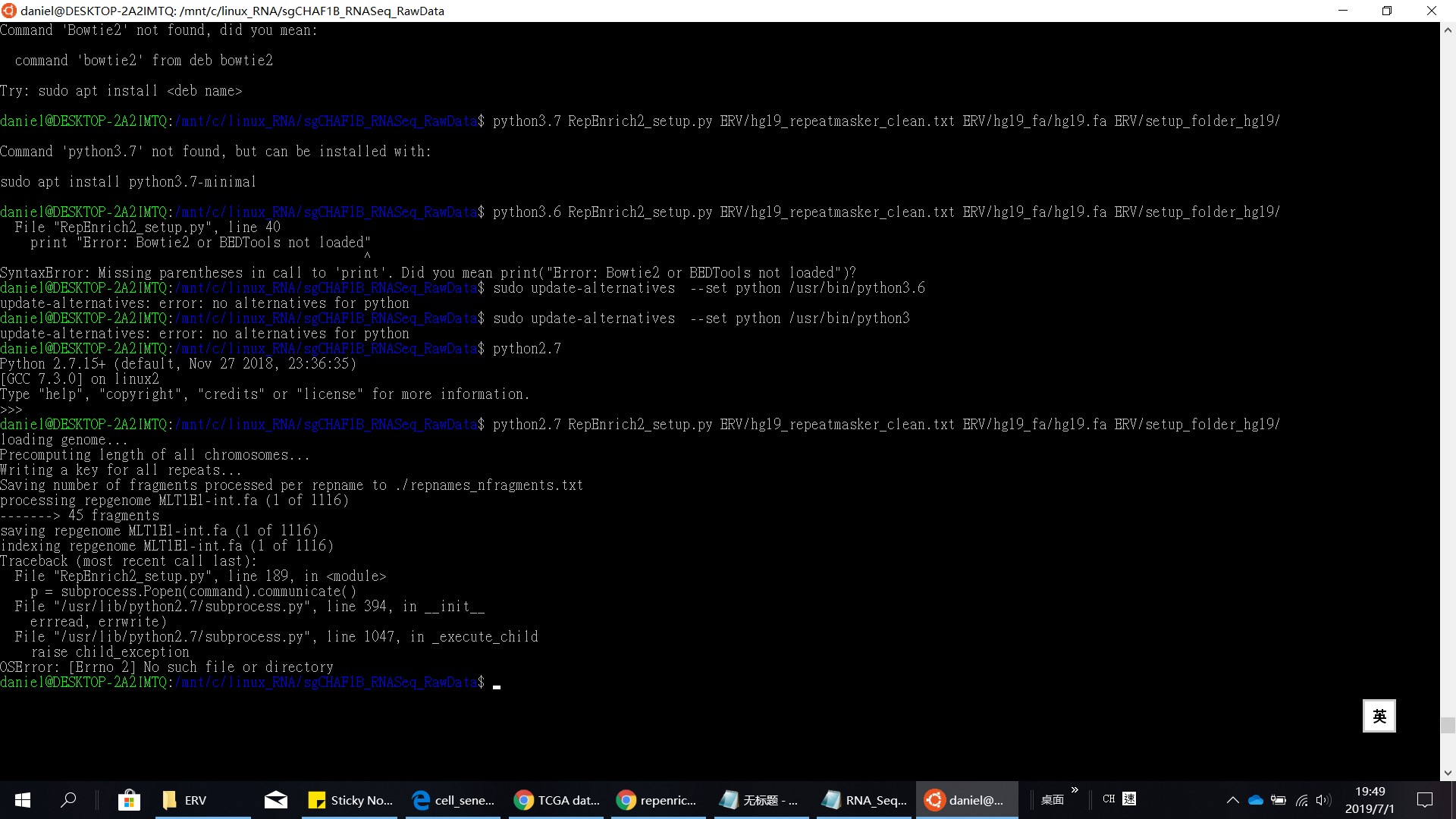
Task: Open Microsoft Store from the taskbar
Action: [129, 799]
